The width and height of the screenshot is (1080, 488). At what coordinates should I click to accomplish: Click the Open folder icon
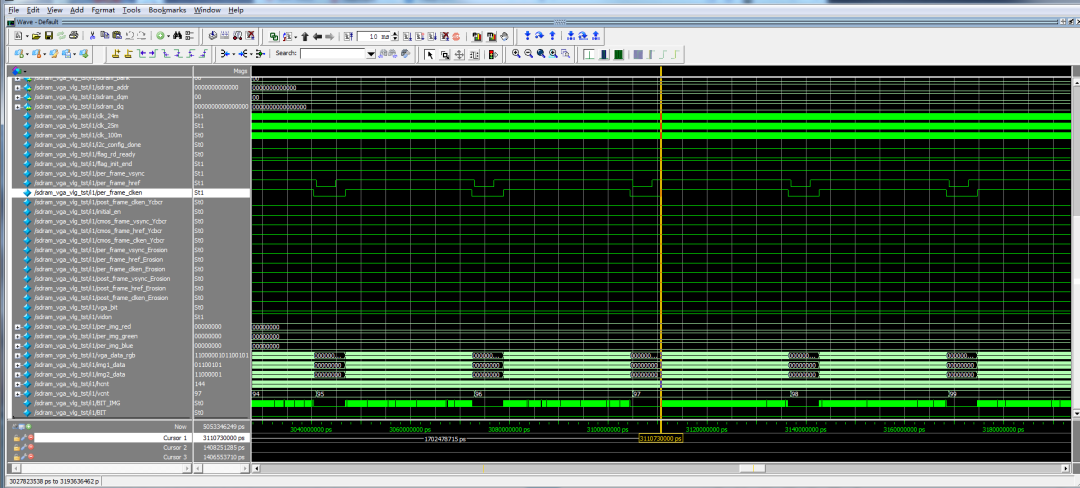(34, 36)
